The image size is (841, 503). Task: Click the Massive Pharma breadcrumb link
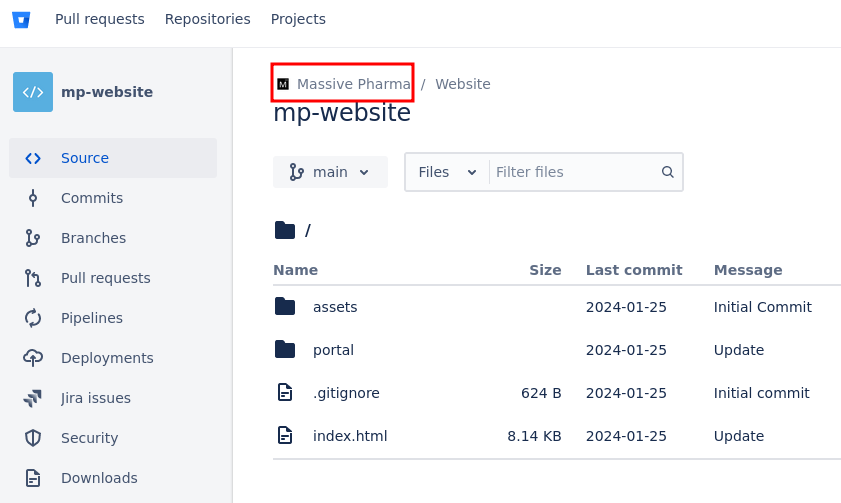click(353, 84)
